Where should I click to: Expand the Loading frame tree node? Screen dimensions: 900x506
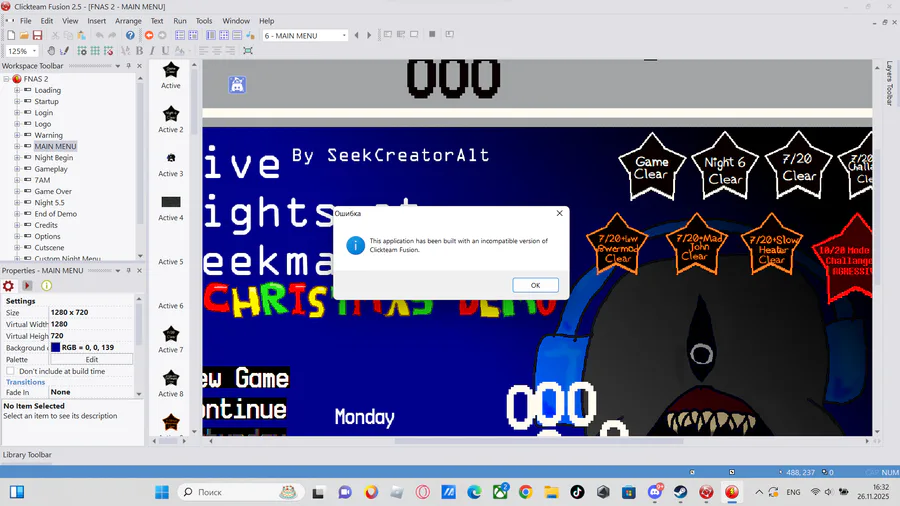point(17,90)
